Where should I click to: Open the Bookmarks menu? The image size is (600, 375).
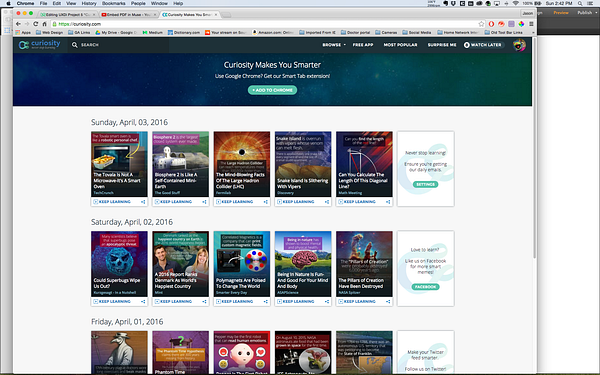point(114,3)
